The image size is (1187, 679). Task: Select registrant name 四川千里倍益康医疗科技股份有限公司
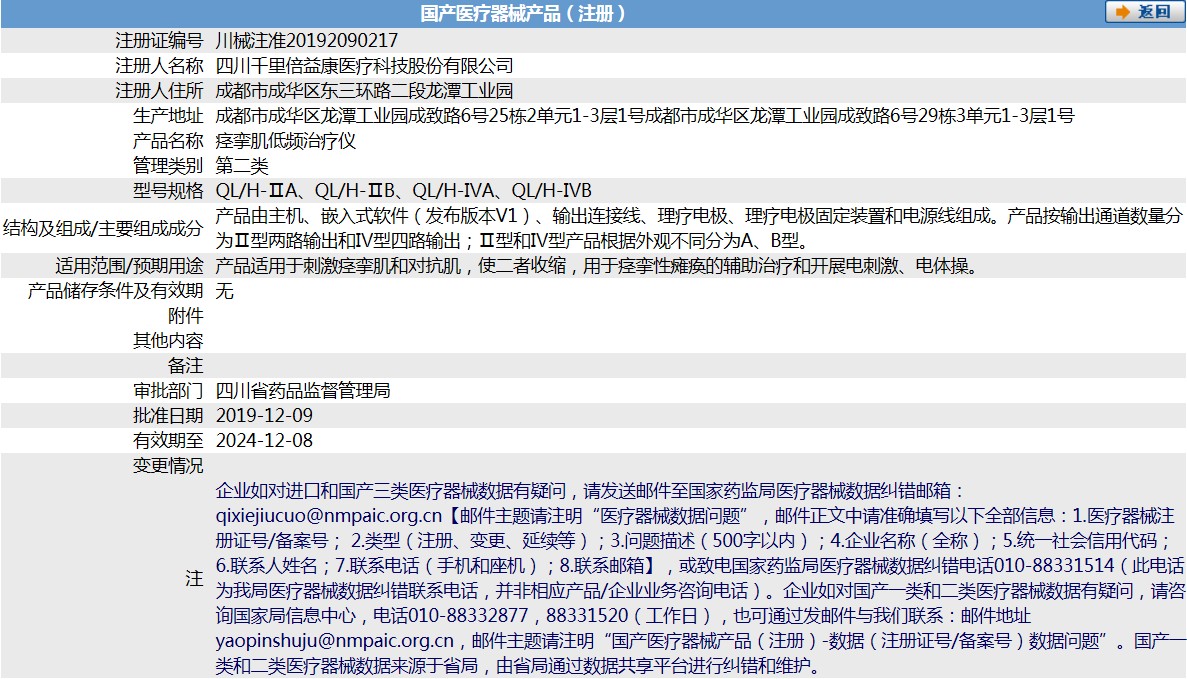[364, 66]
